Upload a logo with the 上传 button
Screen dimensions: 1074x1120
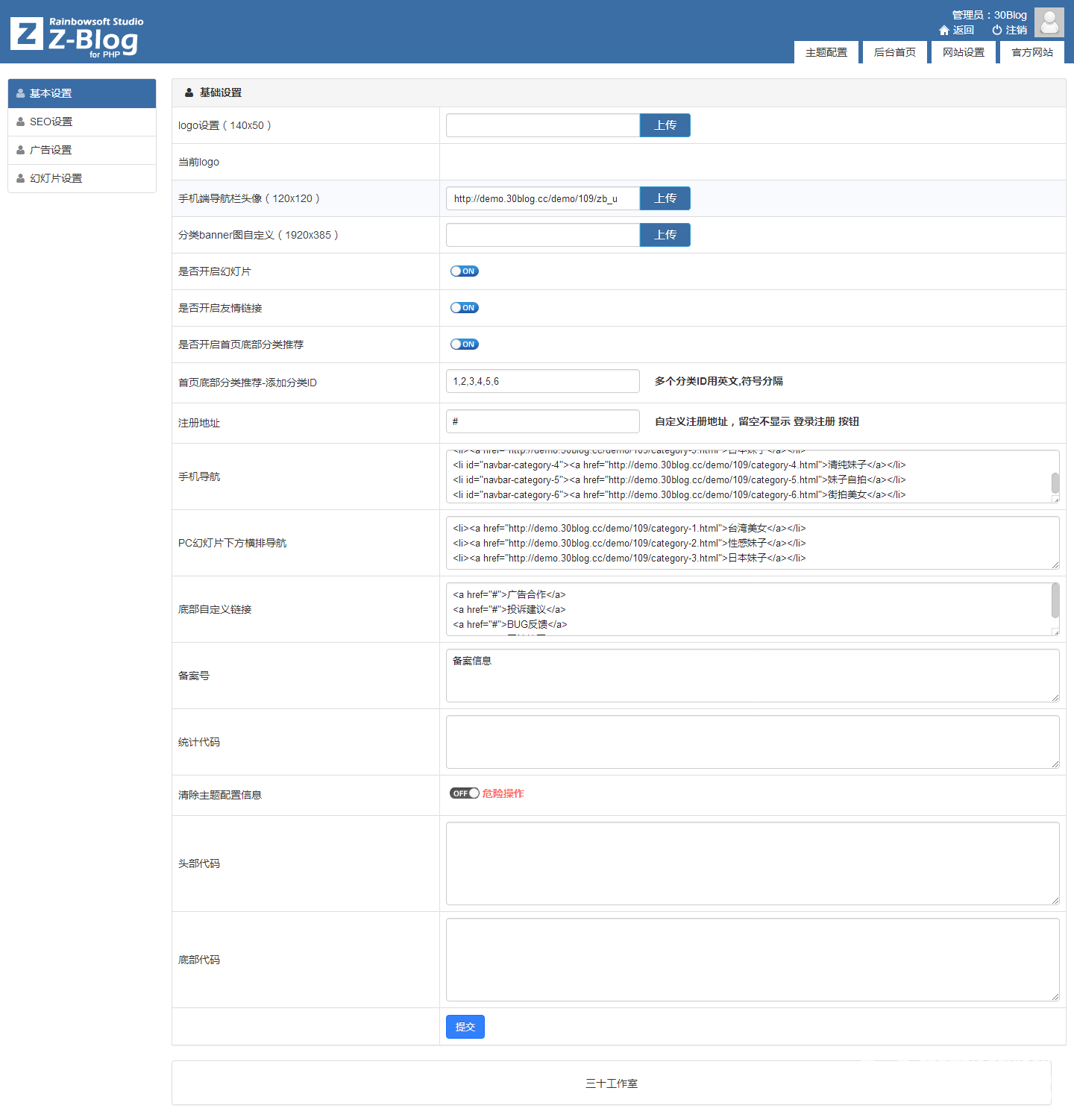coord(665,125)
